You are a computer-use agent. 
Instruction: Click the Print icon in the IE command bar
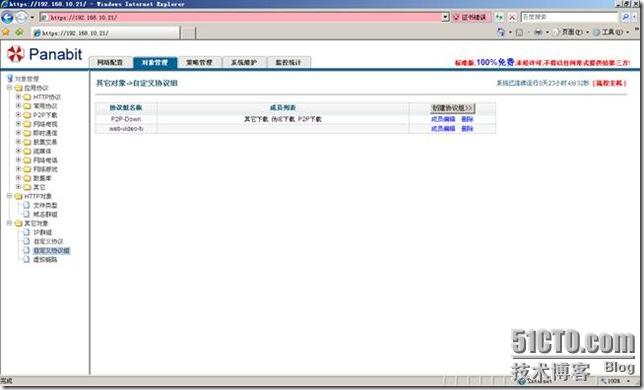point(538,32)
